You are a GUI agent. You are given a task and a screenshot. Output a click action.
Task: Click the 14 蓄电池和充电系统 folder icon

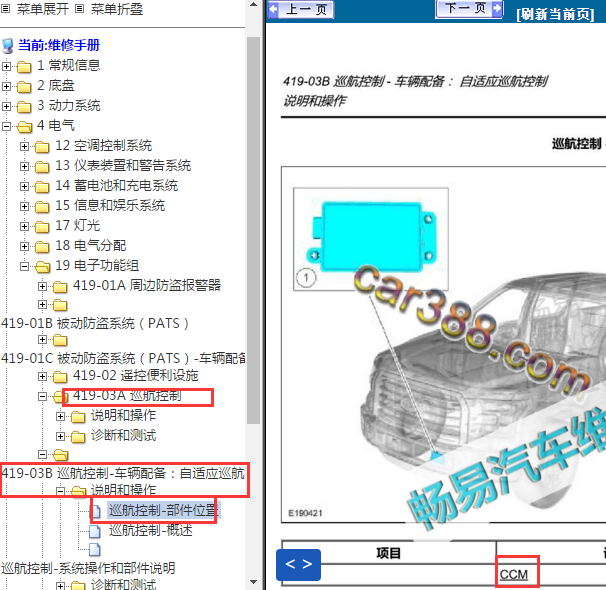42,187
